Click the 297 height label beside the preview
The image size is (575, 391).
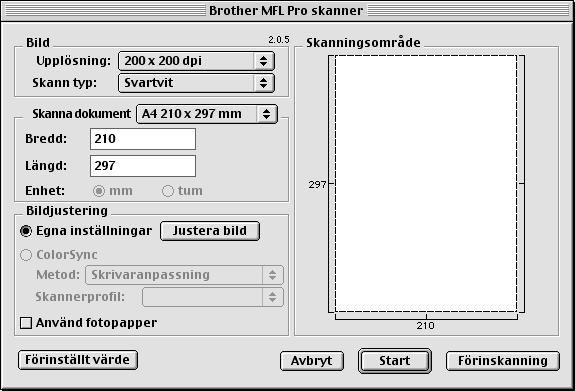click(x=317, y=184)
